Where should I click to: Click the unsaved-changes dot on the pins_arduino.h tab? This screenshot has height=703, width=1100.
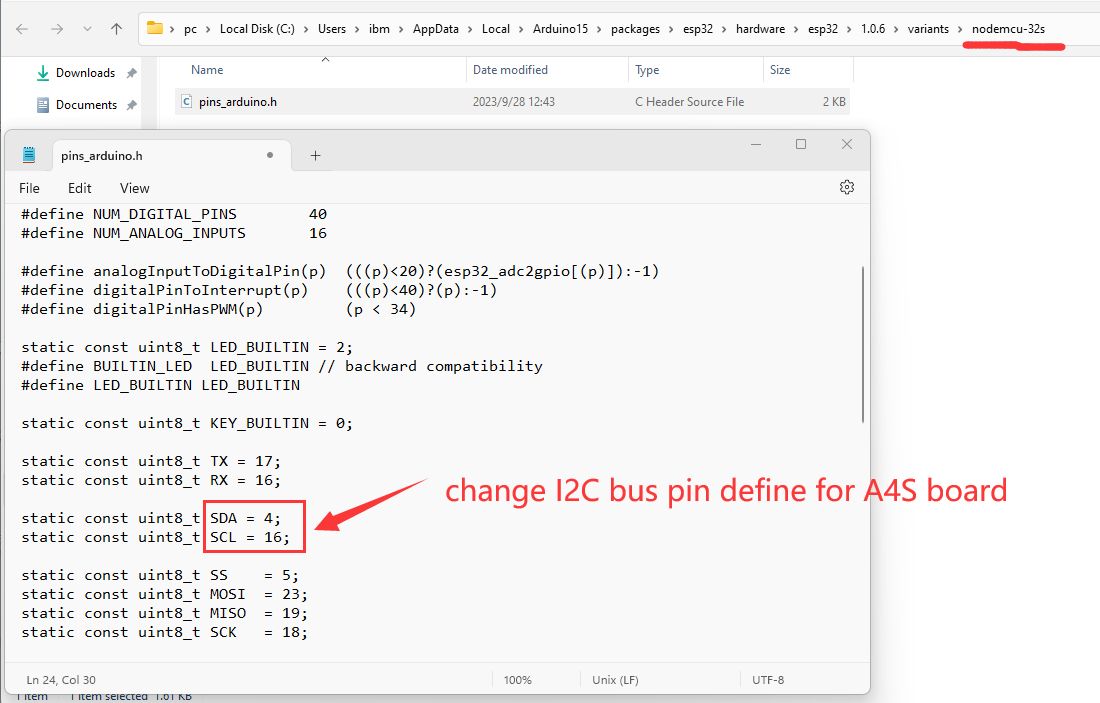270,155
